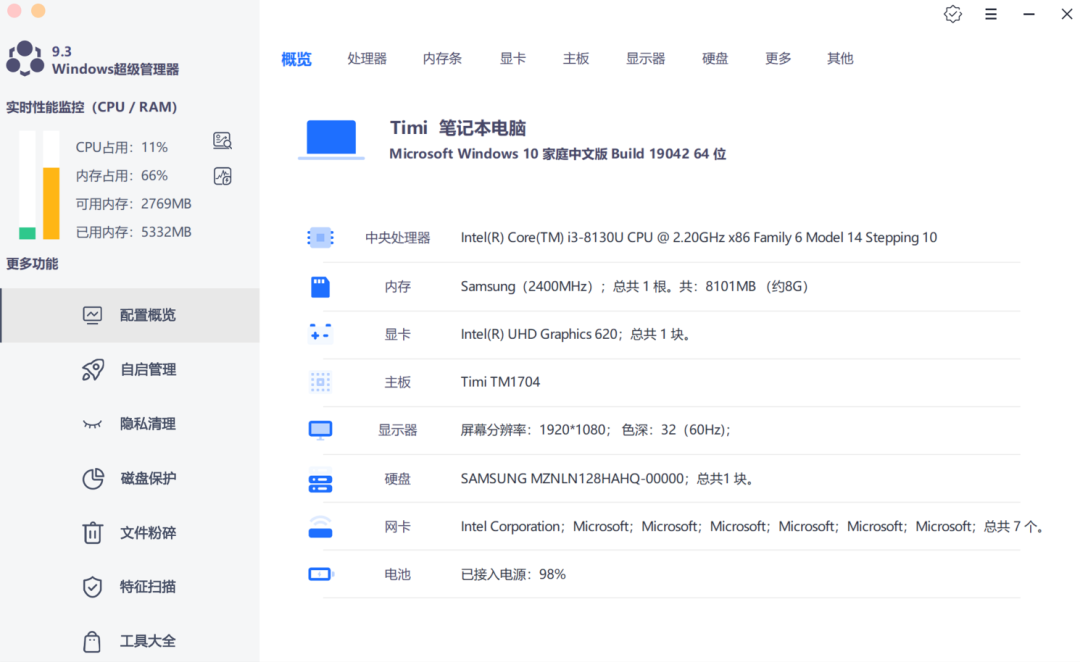Image resolution: width=1080 pixels, height=662 pixels.
Task: Click the Windows超级管理器 app logo
Action: pyautogui.click(x=25, y=59)
